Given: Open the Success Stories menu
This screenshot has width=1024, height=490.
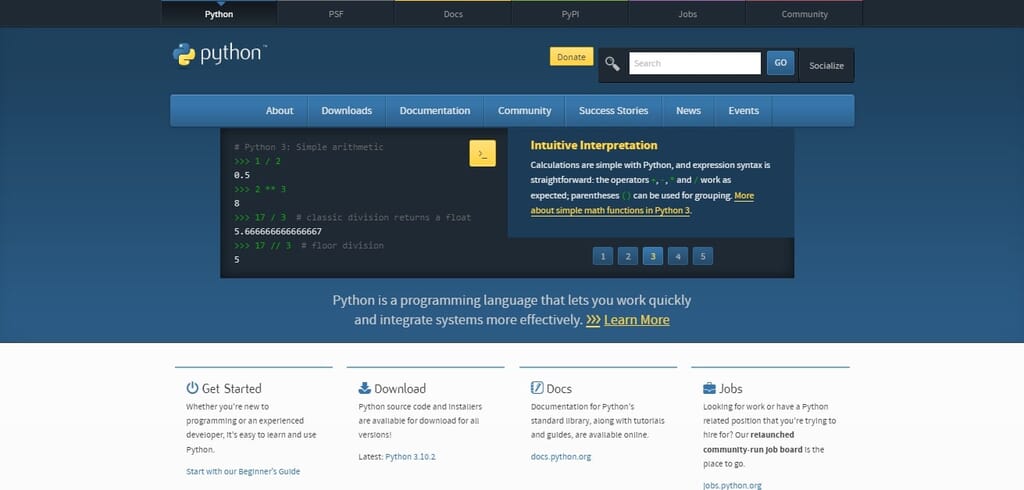Looking at the screenshot, I should click(x=613, y=110).
